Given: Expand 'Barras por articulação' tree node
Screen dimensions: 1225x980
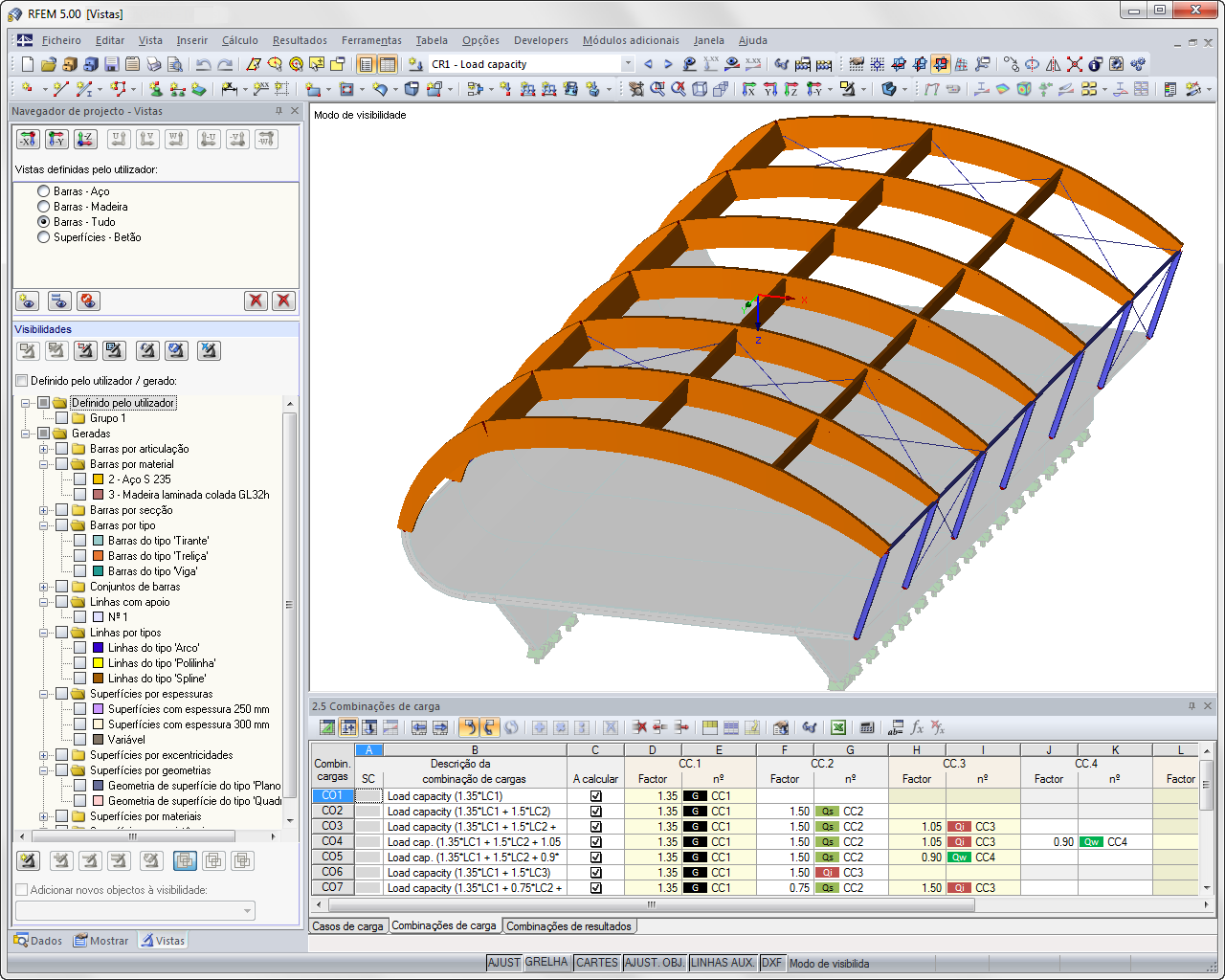Looking at the screenshot, I should pos(43,449).
